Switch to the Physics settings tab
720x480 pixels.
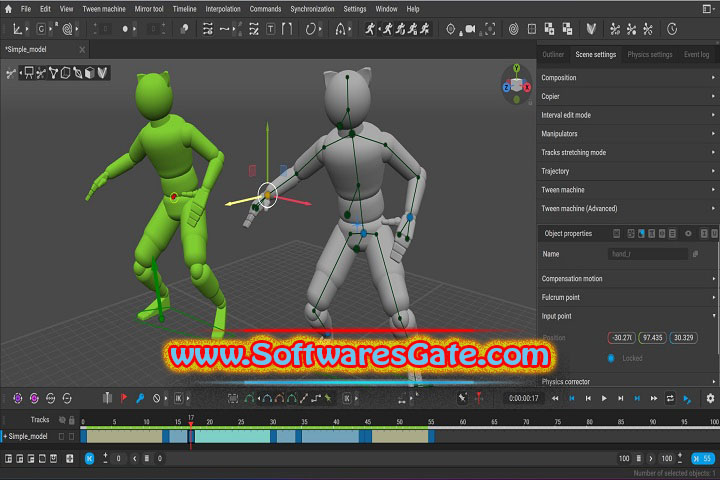click(650, 54)
